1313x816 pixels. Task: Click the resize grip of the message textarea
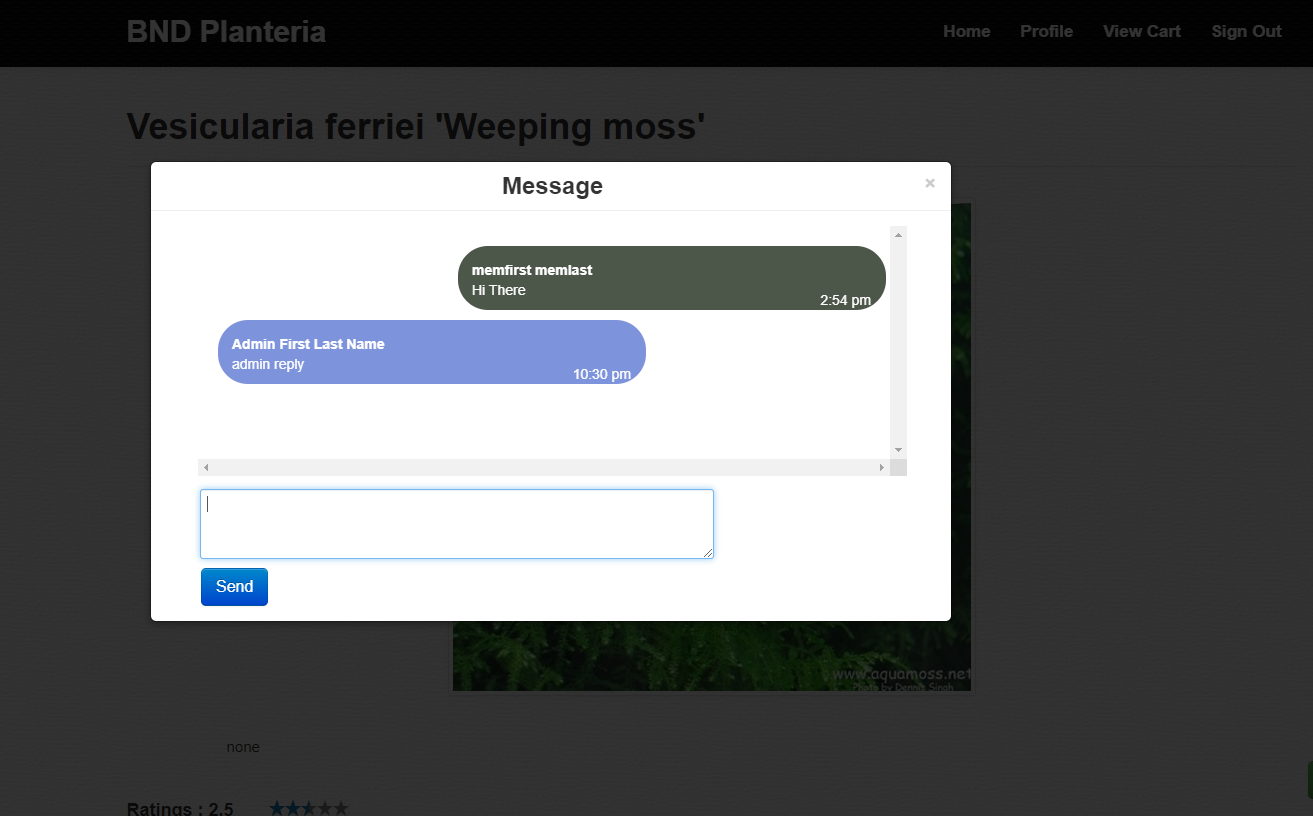click(x=708, y=553)
